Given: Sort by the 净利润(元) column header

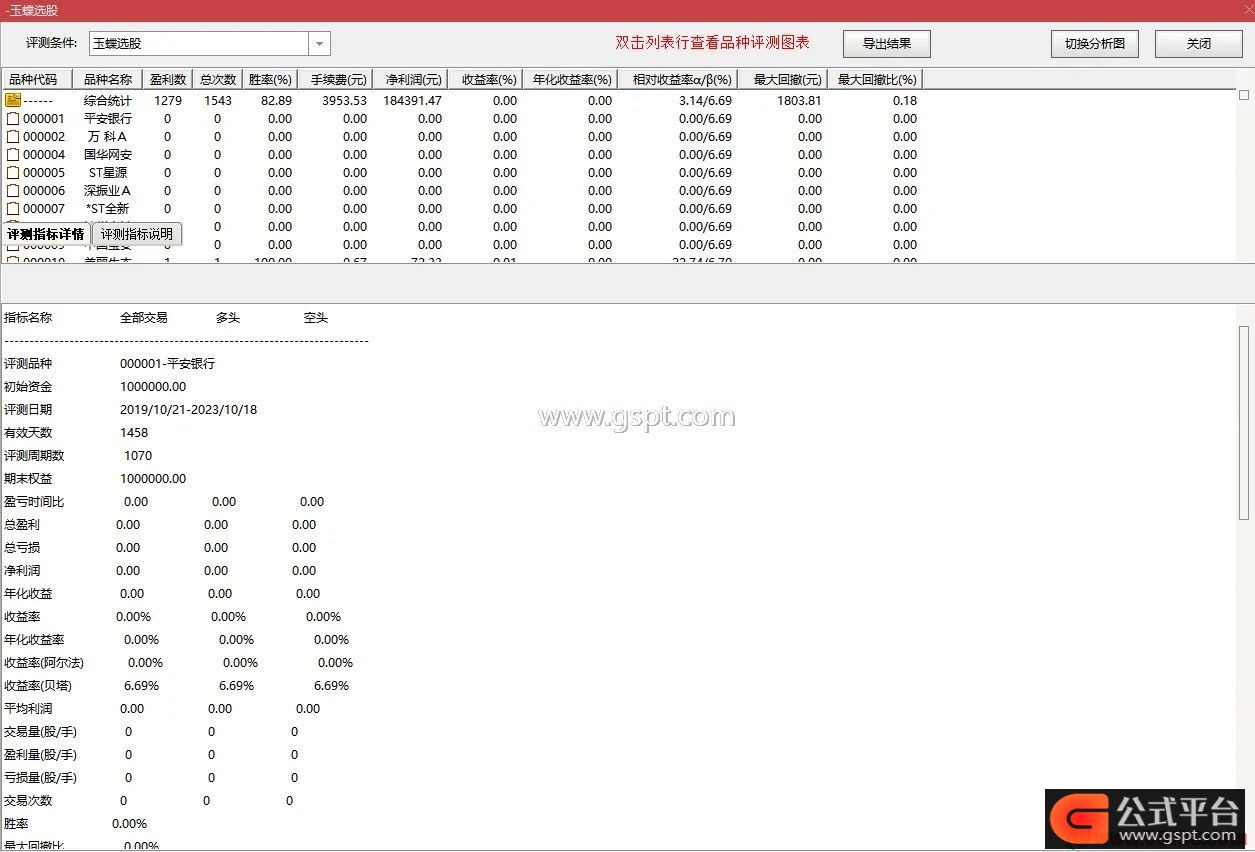Looking at the screenshot, I should (x=410, y=79).
